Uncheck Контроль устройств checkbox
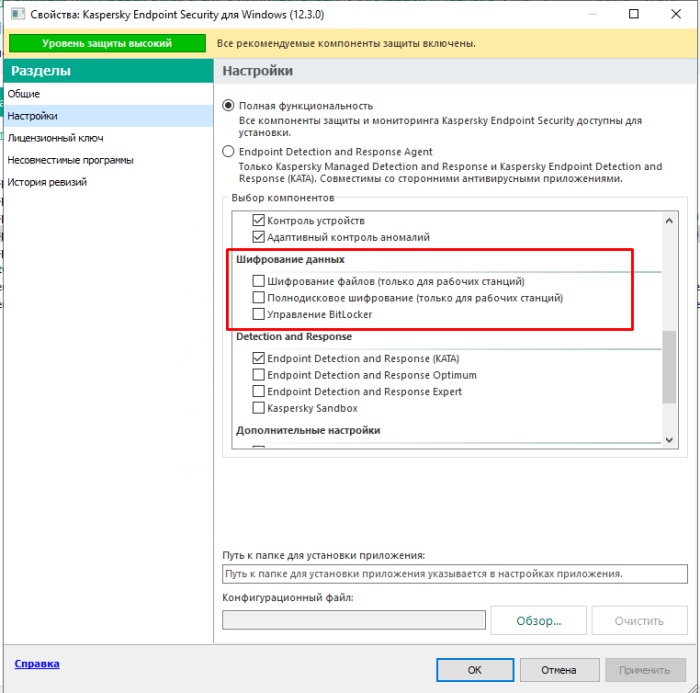 pos(258,220)
